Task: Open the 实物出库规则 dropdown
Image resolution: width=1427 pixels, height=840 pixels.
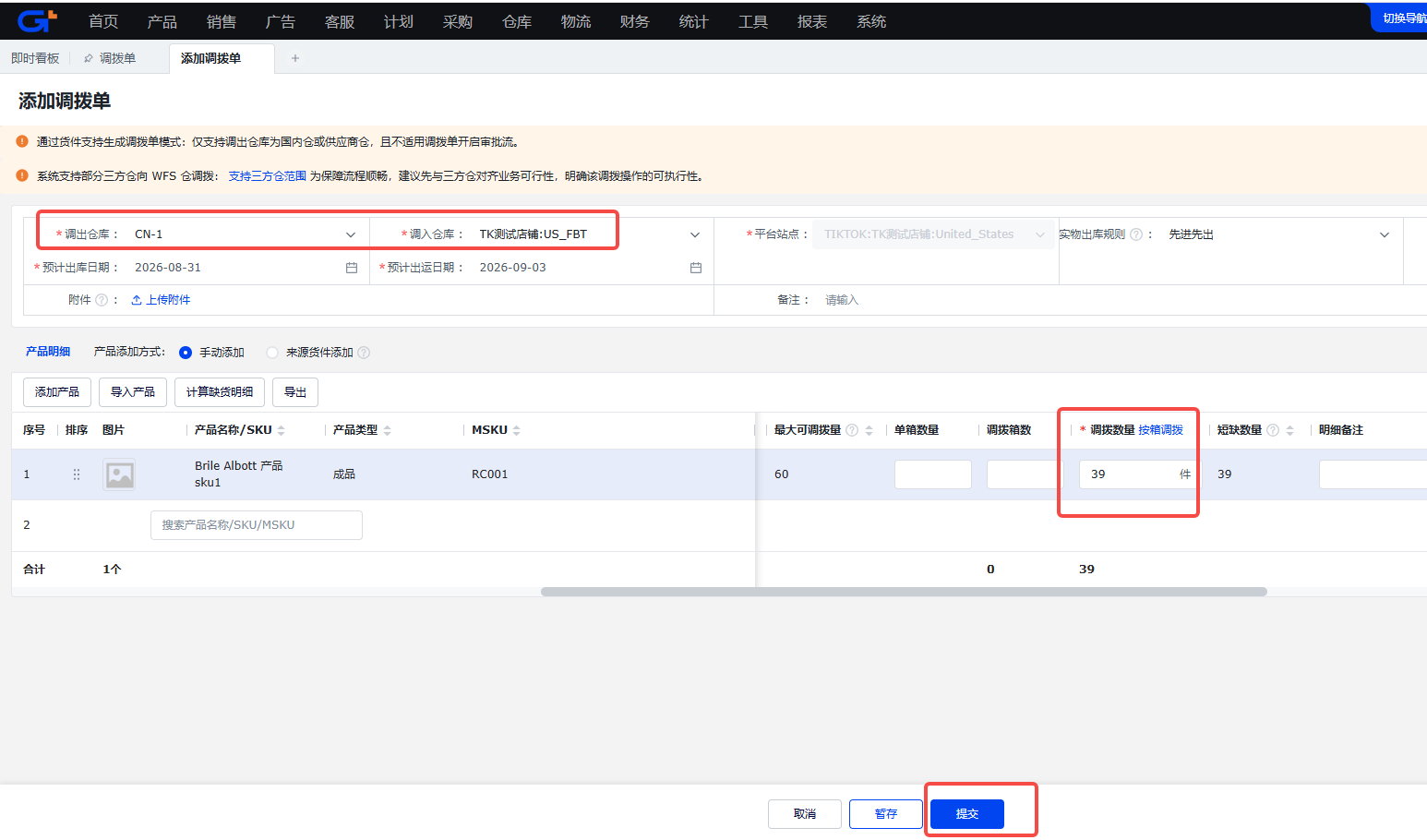Action: (x=1278, y=234)
